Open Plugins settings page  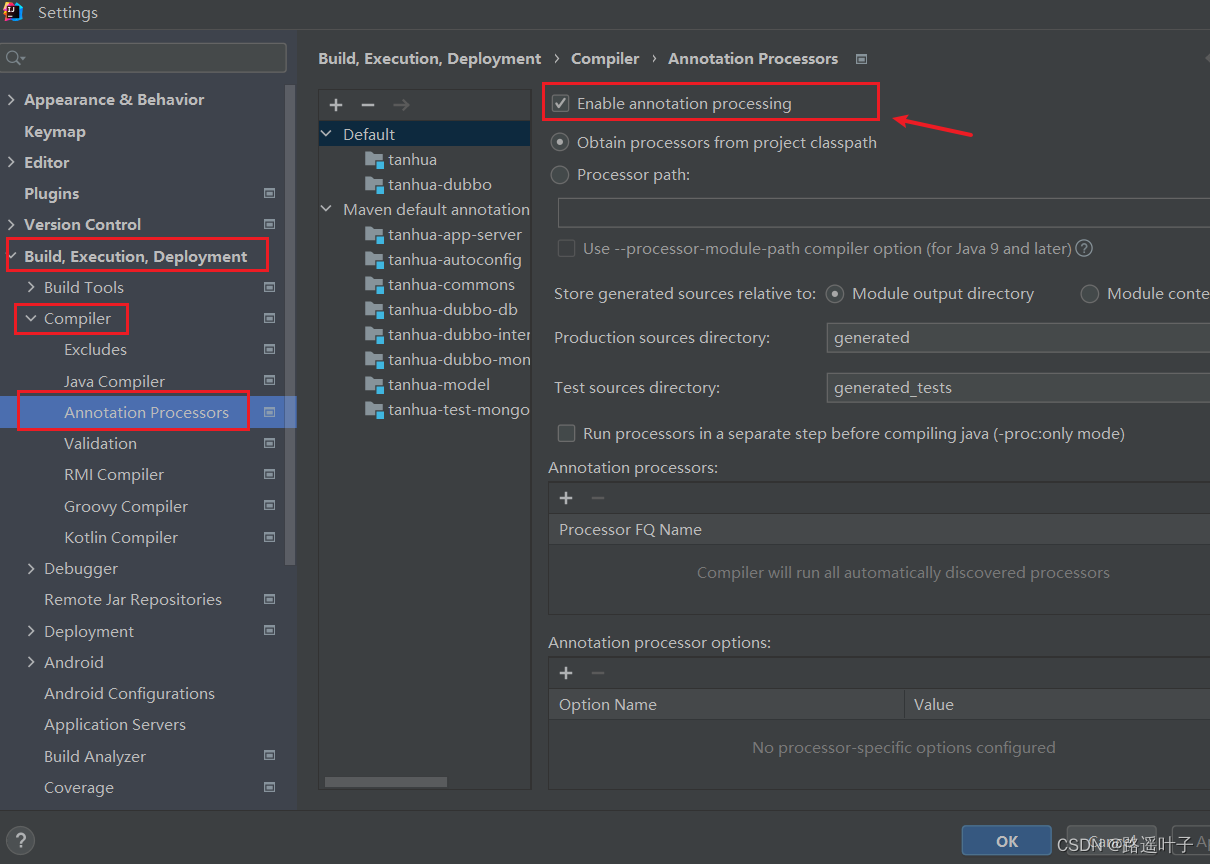[52, 193]
